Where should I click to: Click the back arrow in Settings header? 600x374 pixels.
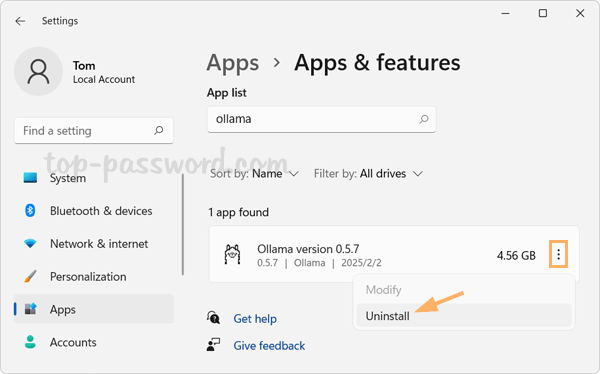coord(20,21)
